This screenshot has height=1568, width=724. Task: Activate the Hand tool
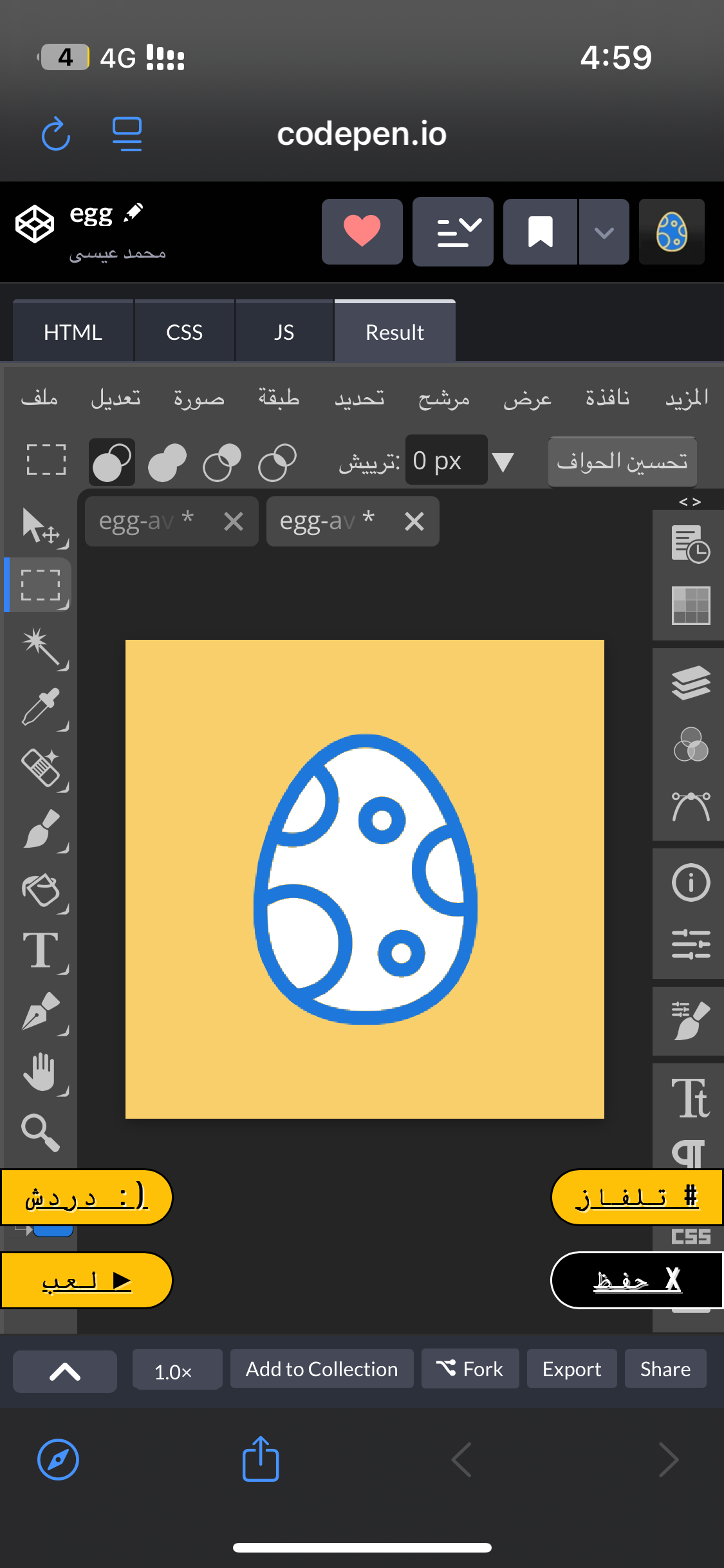coord(41,1072)
